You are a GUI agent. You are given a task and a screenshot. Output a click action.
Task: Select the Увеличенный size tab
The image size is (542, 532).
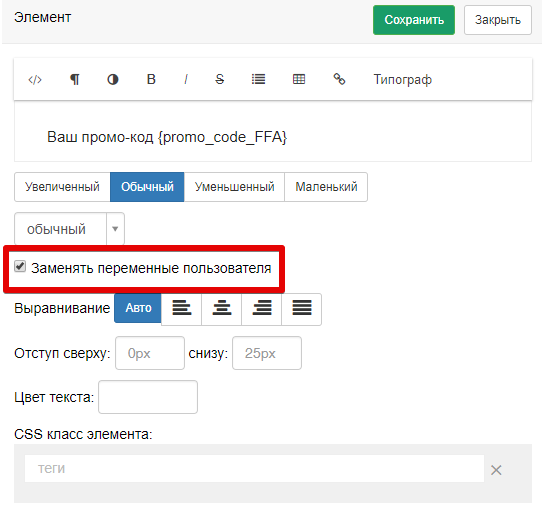click(x=62, y=187)
